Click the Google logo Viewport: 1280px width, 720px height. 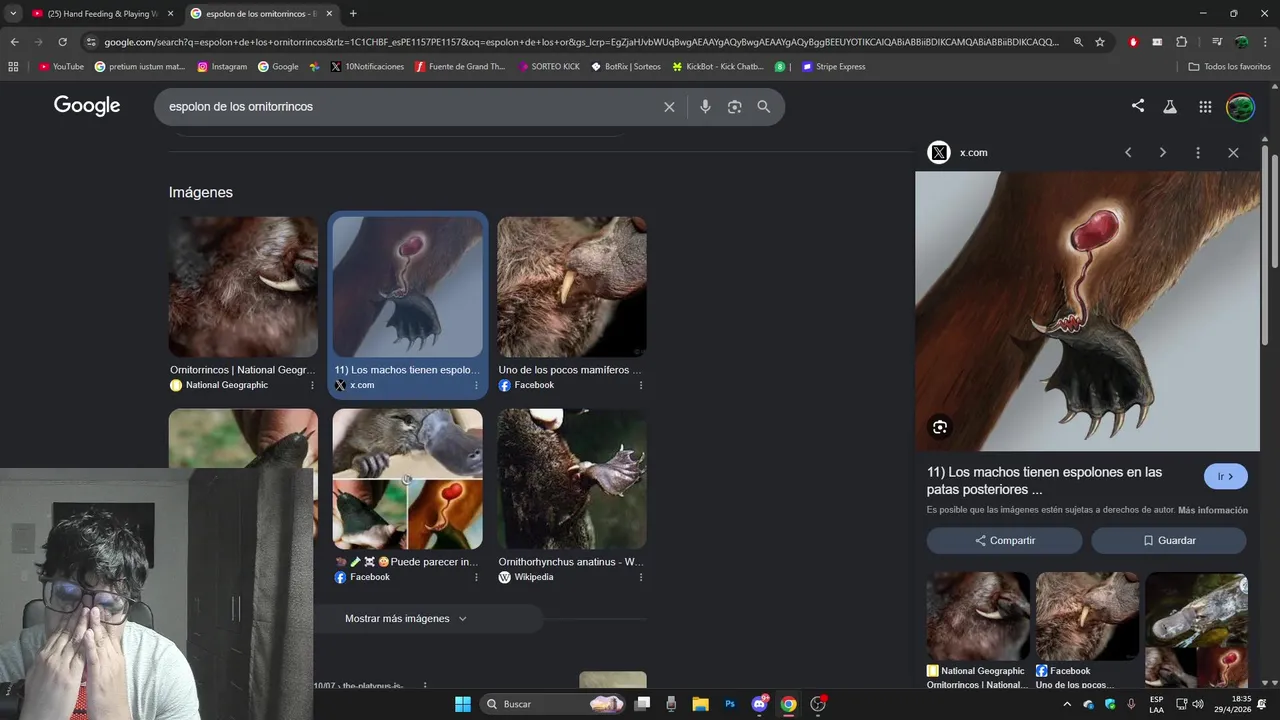point(87,106)
